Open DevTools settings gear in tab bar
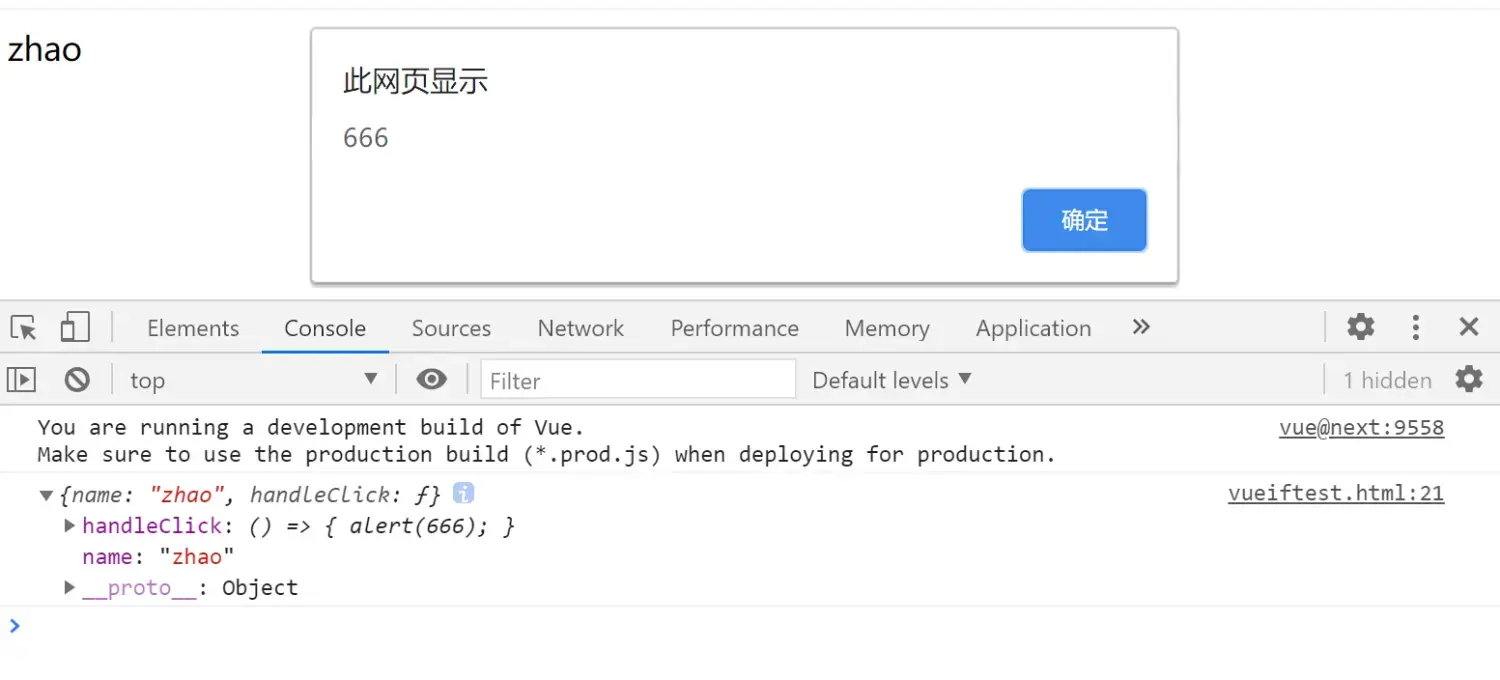The width and height of the screenshot is (1500, 680). pos(1360,327)
